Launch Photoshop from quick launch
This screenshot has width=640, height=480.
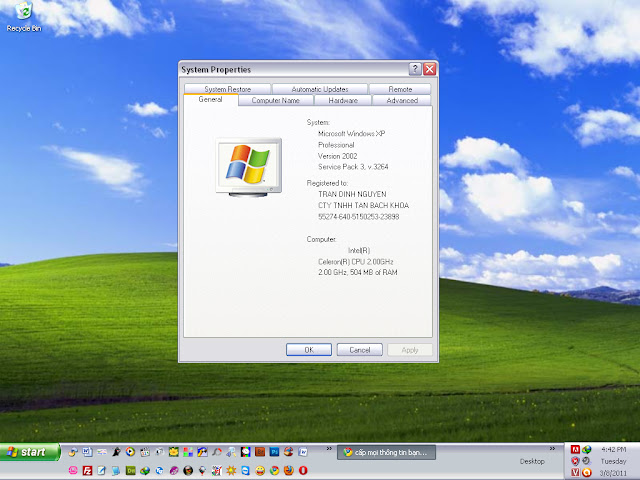[274, 451]
